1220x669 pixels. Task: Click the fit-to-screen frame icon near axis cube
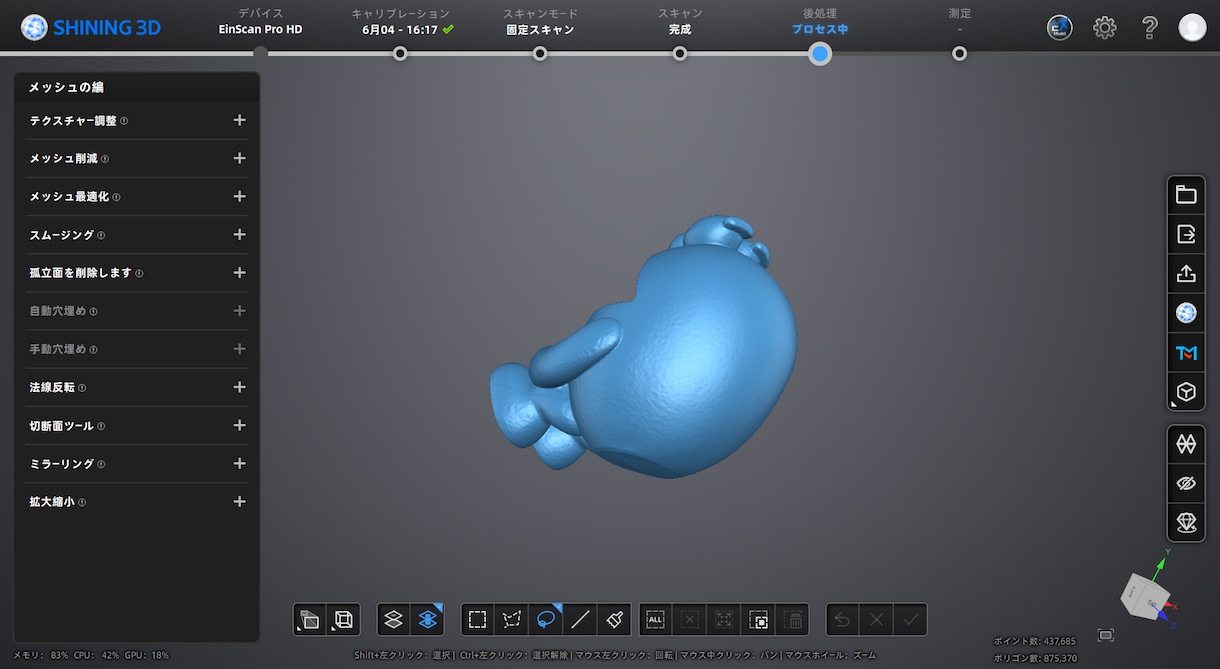click(x=1105, y=635)
